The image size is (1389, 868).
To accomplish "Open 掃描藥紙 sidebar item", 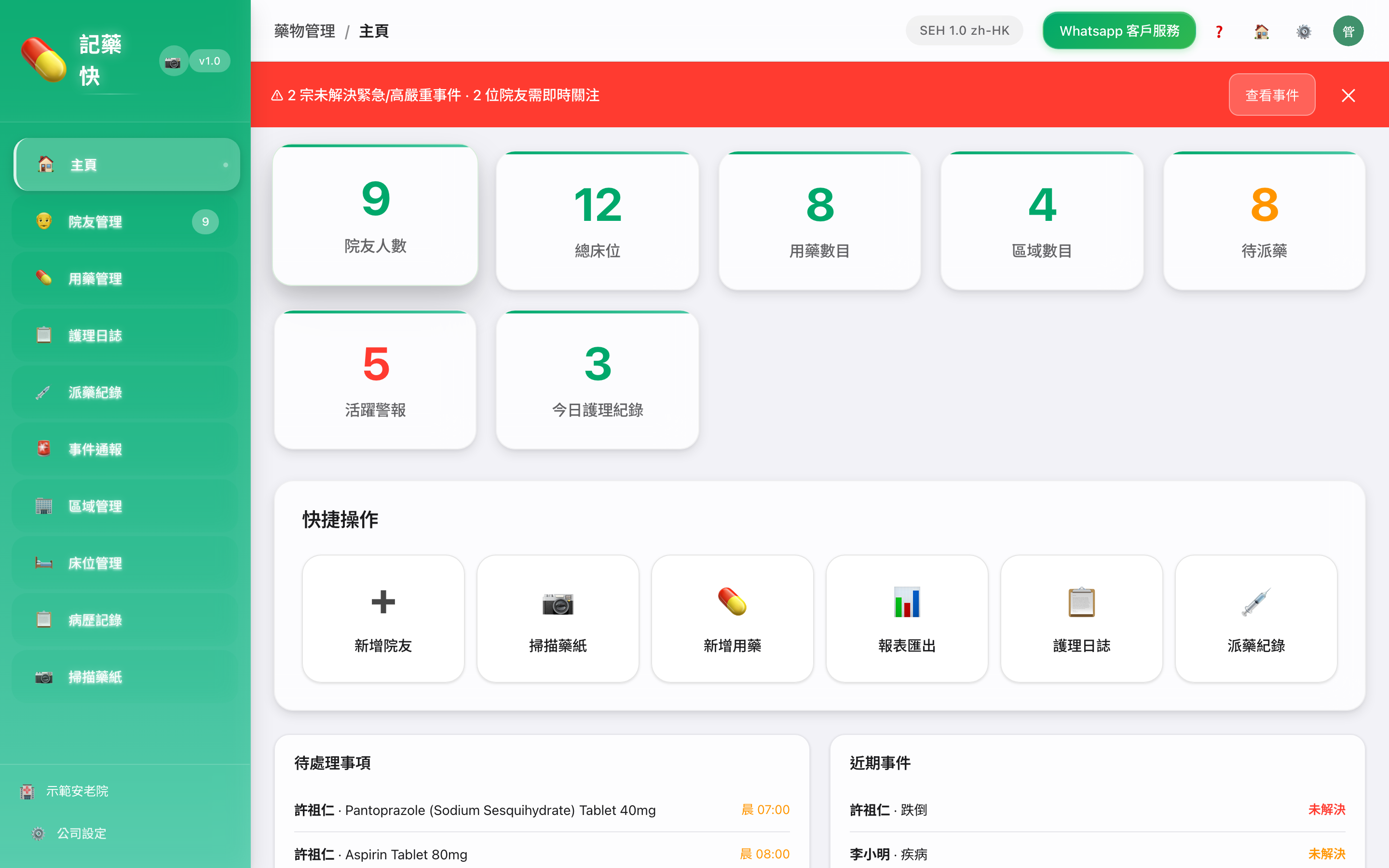I will pyautogui.click(x=124, y=676).
